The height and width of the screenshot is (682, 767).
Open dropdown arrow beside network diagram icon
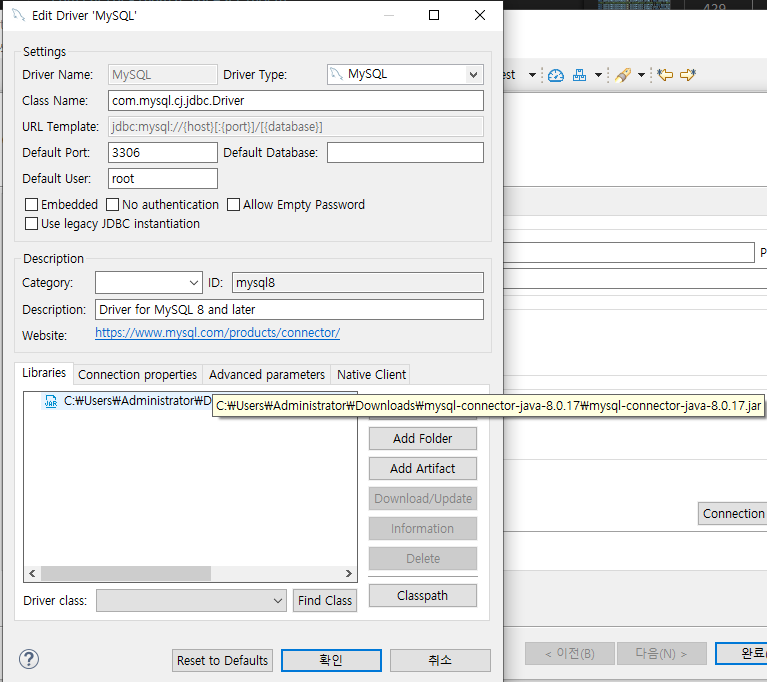pos(598,75)
